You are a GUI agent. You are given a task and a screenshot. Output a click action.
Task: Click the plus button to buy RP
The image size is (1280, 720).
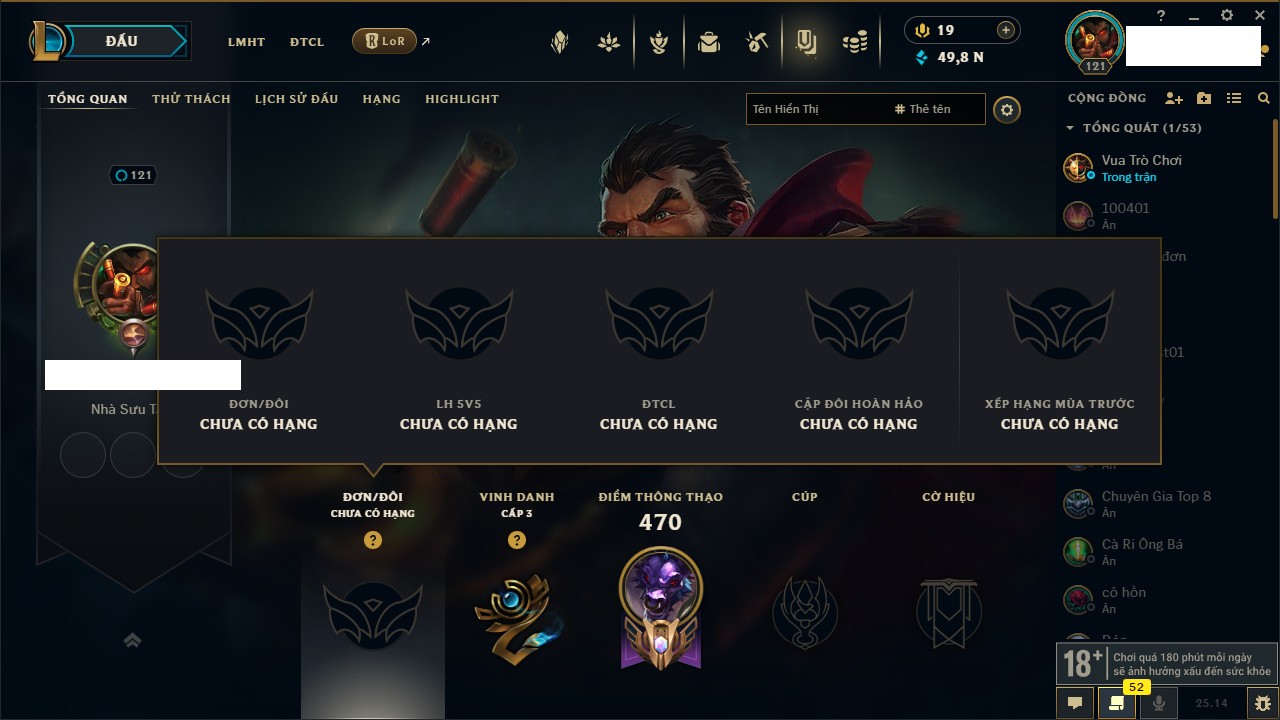1006,30
